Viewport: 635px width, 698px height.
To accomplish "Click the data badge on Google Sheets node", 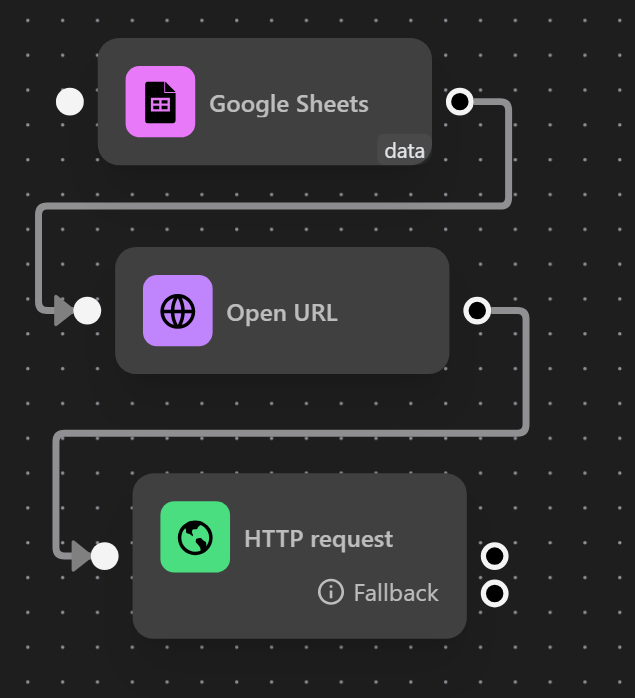I will (x=404, y=150).
